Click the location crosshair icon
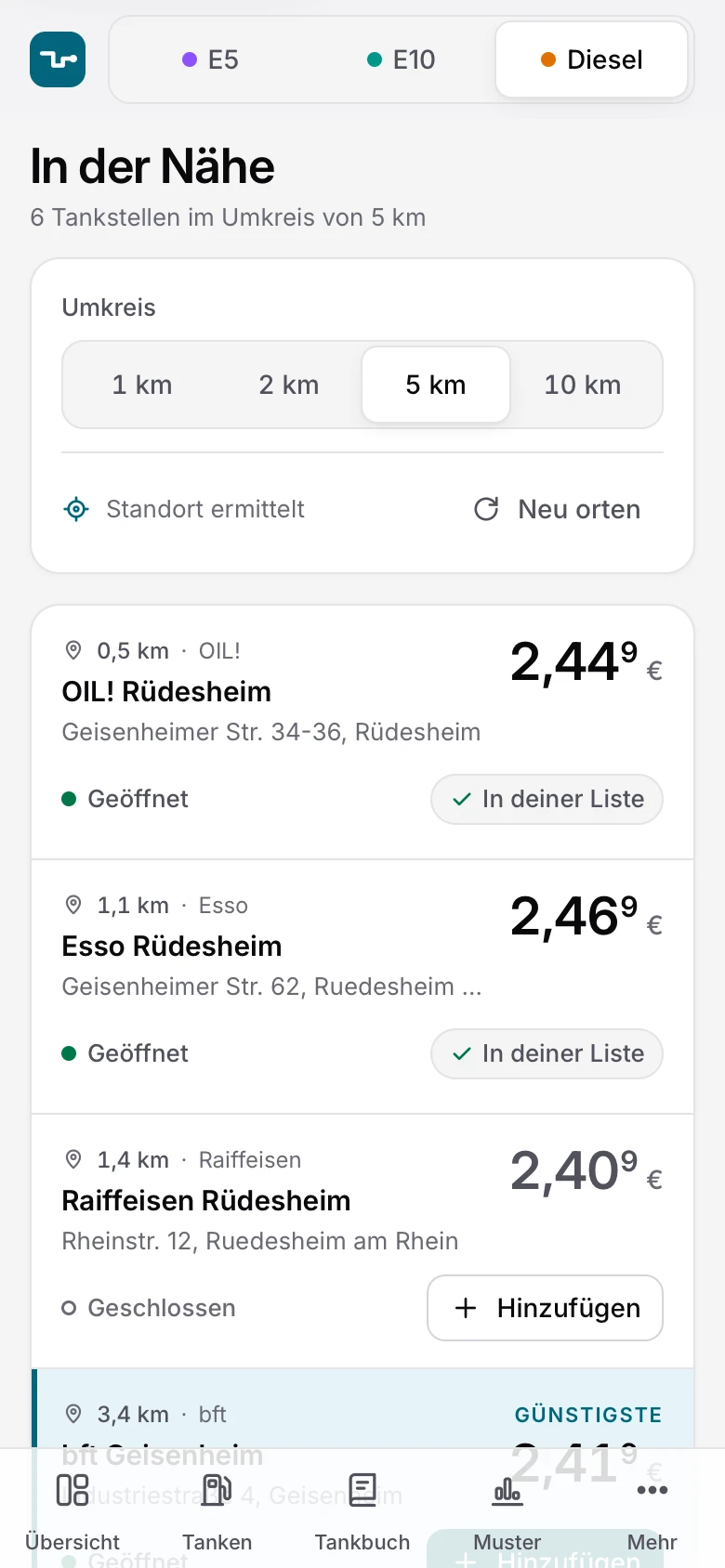Image resolution: width=725 pixels, height=1568 pixels. [76, 509]
